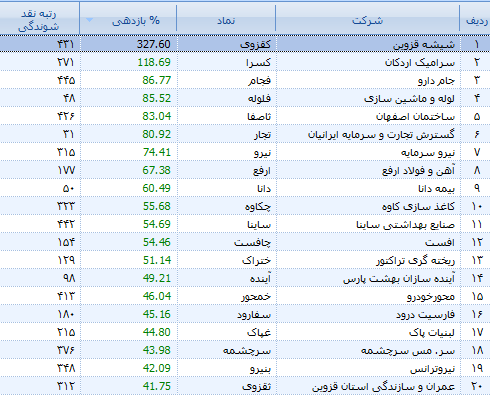
Task: Click the ردیف column header
Action: [x=475, y=17]
